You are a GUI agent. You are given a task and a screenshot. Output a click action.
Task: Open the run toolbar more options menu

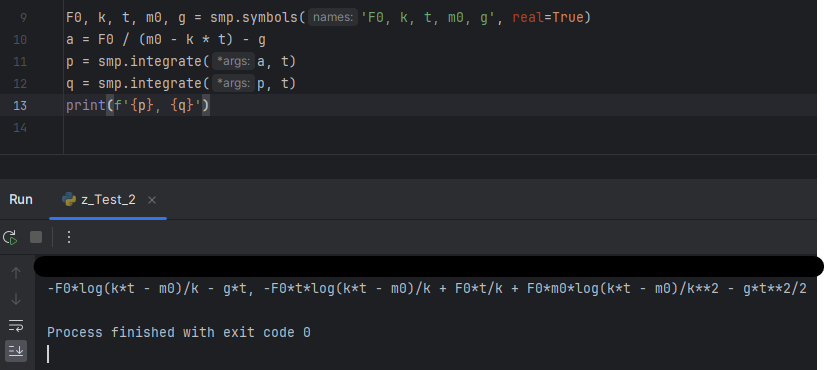(x=69, y=237)
